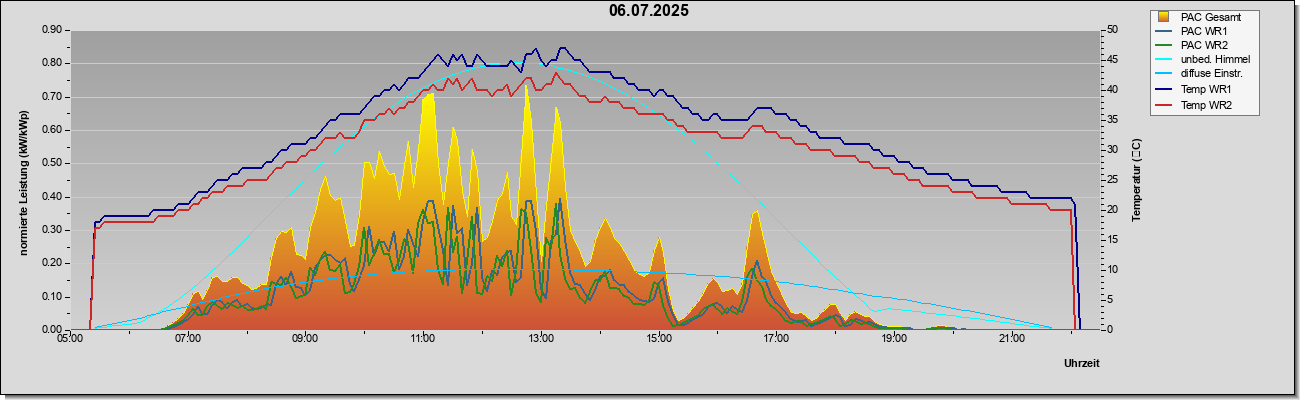This screenshot has width=1300, height=400.
Task: Click the 21:00 time axis tick
Action: [x=1011, y=339]
